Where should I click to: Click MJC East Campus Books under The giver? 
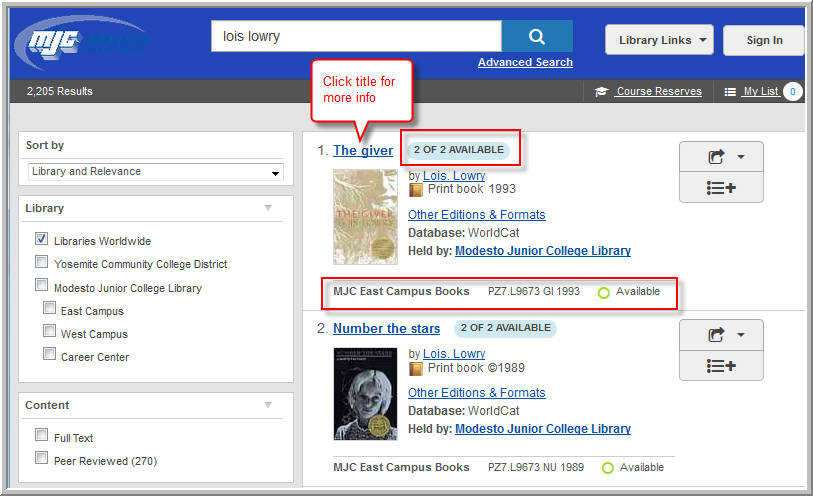[401, 291]
